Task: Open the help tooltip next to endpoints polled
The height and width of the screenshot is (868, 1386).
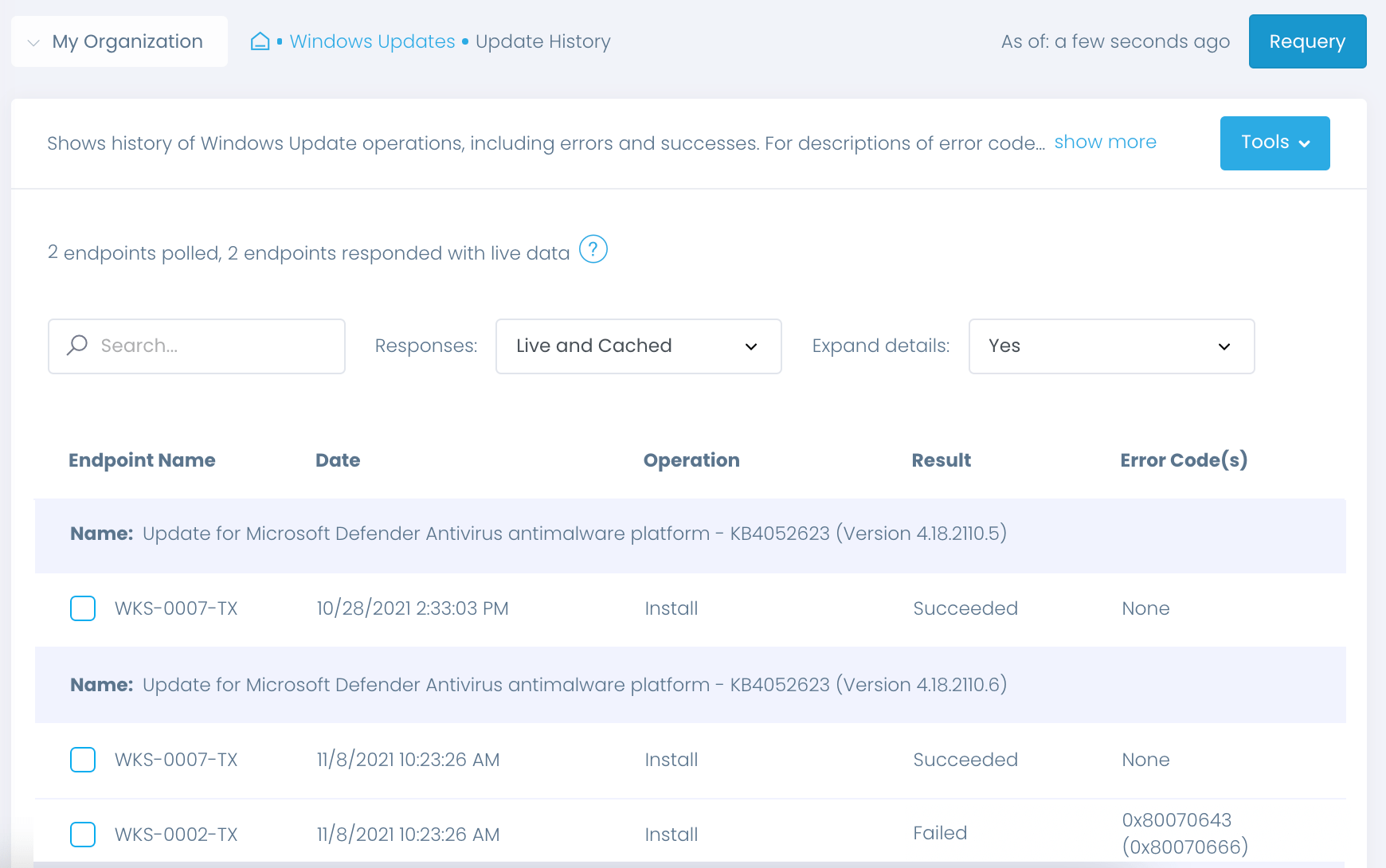Action: click(x=592, y=249)
